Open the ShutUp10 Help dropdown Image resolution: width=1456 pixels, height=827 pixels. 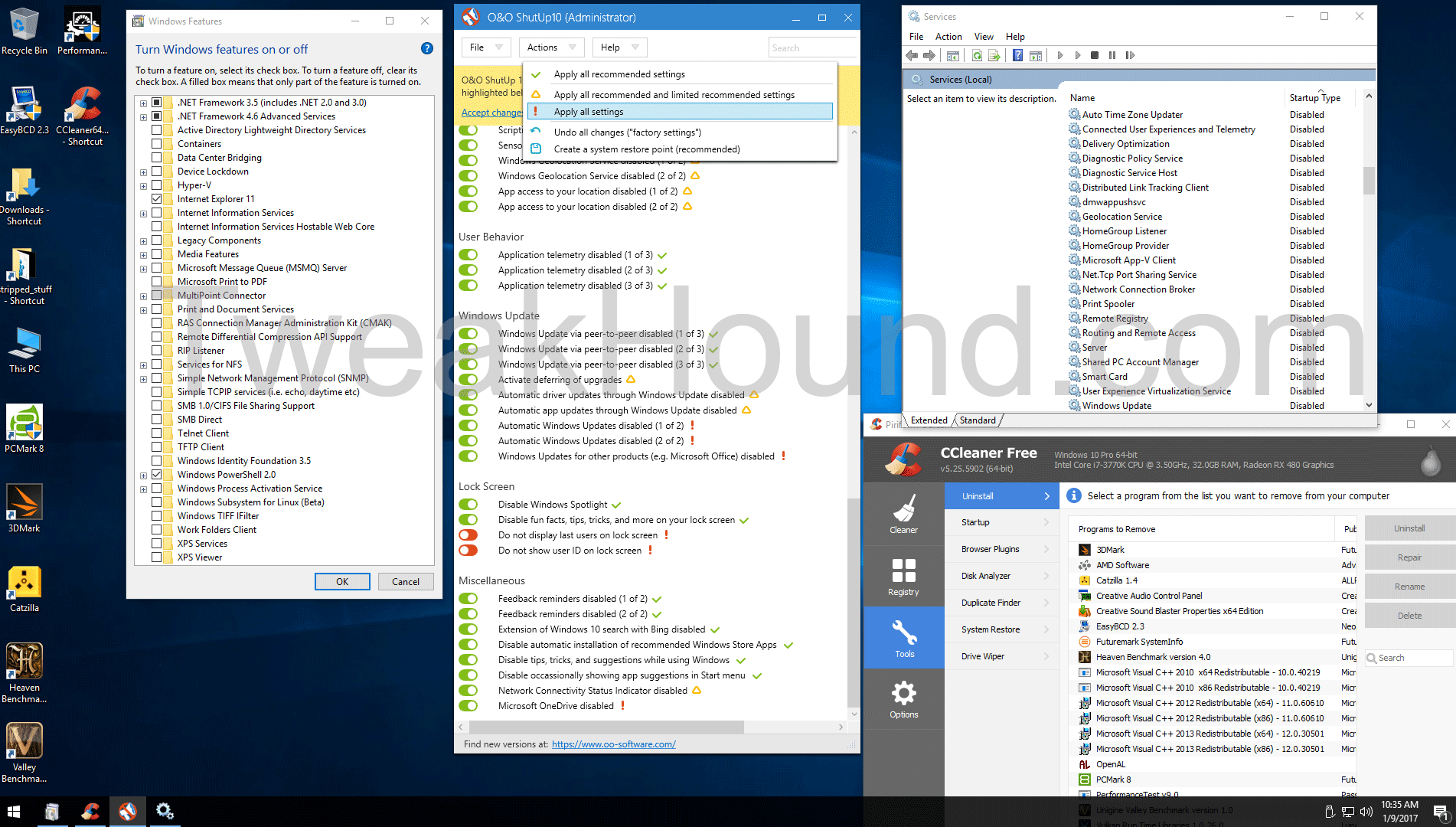(619, 47)
